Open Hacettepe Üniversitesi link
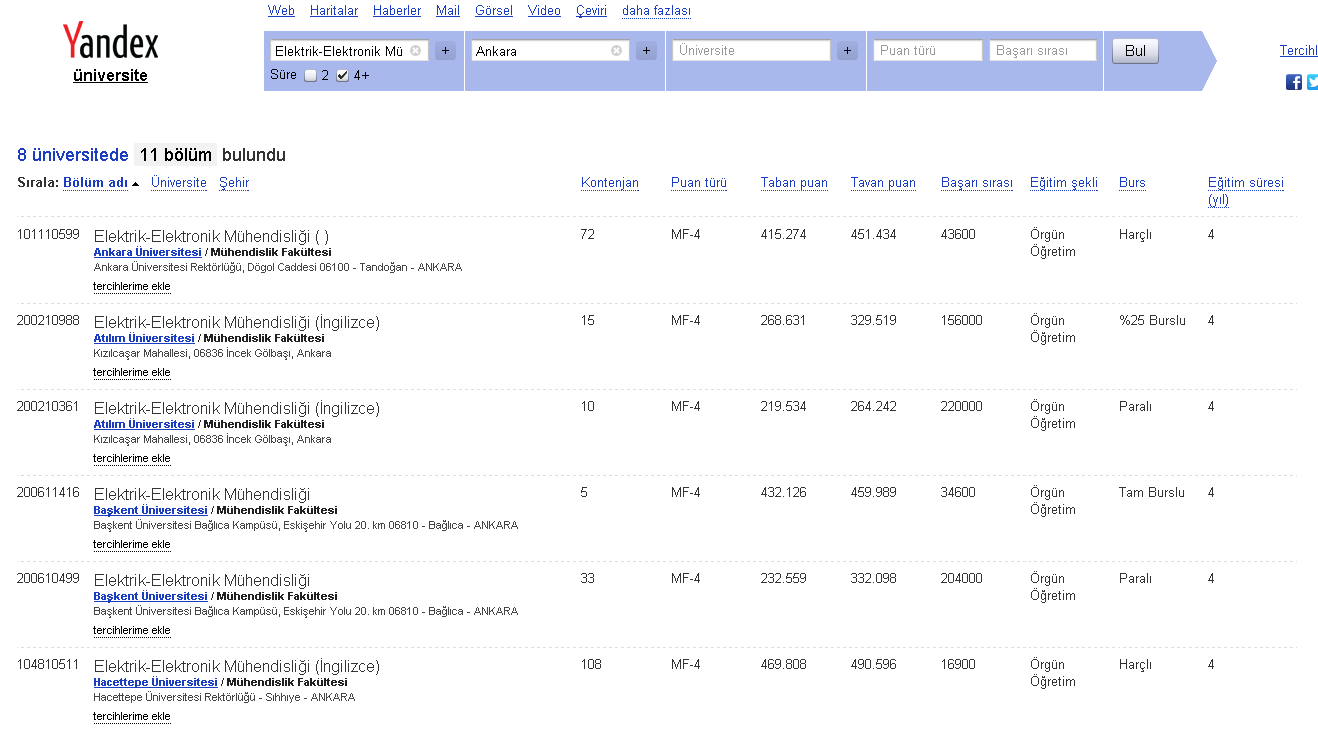The width and height of the screenshot is (1318, 732). tap(155, 683)
